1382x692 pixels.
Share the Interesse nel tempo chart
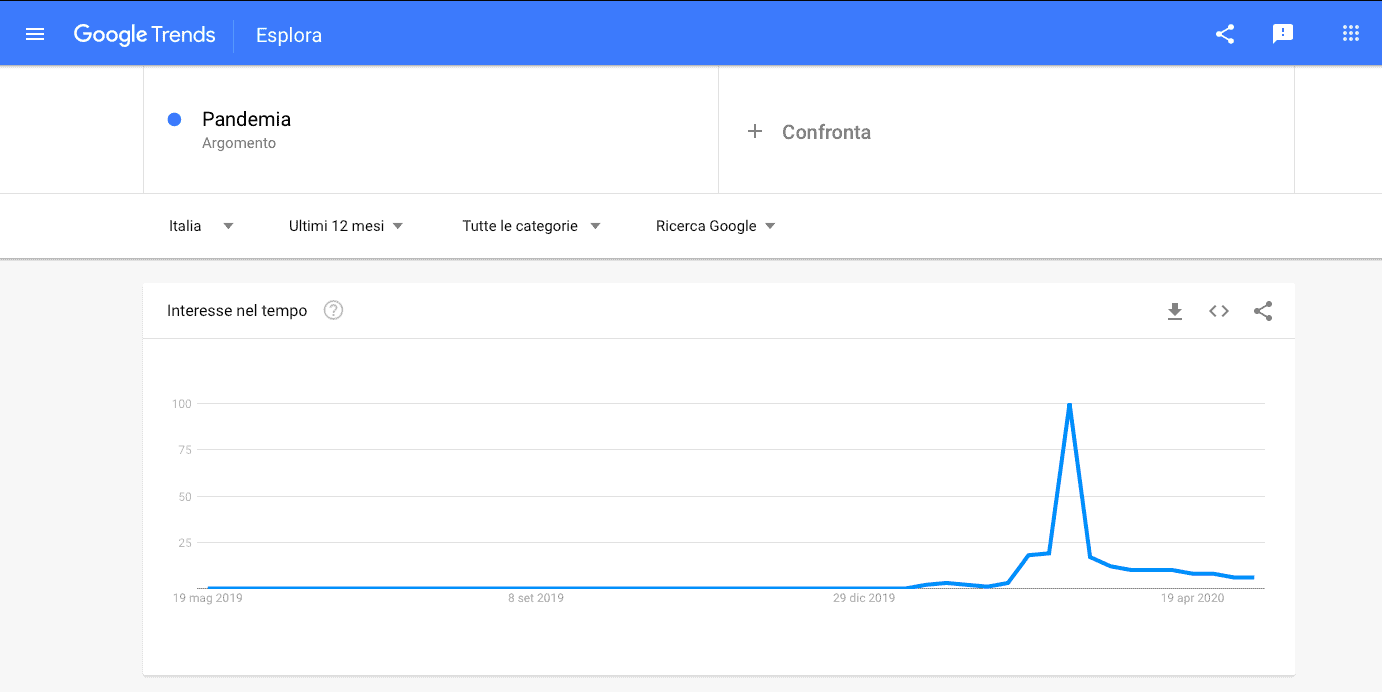tap(1263, 311)
